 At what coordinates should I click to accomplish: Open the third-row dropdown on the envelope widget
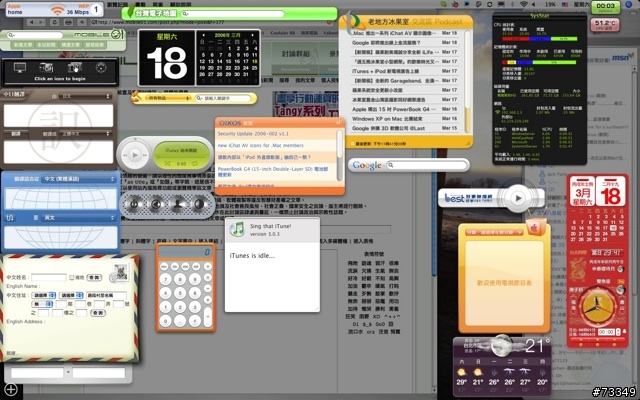[43, 304]
